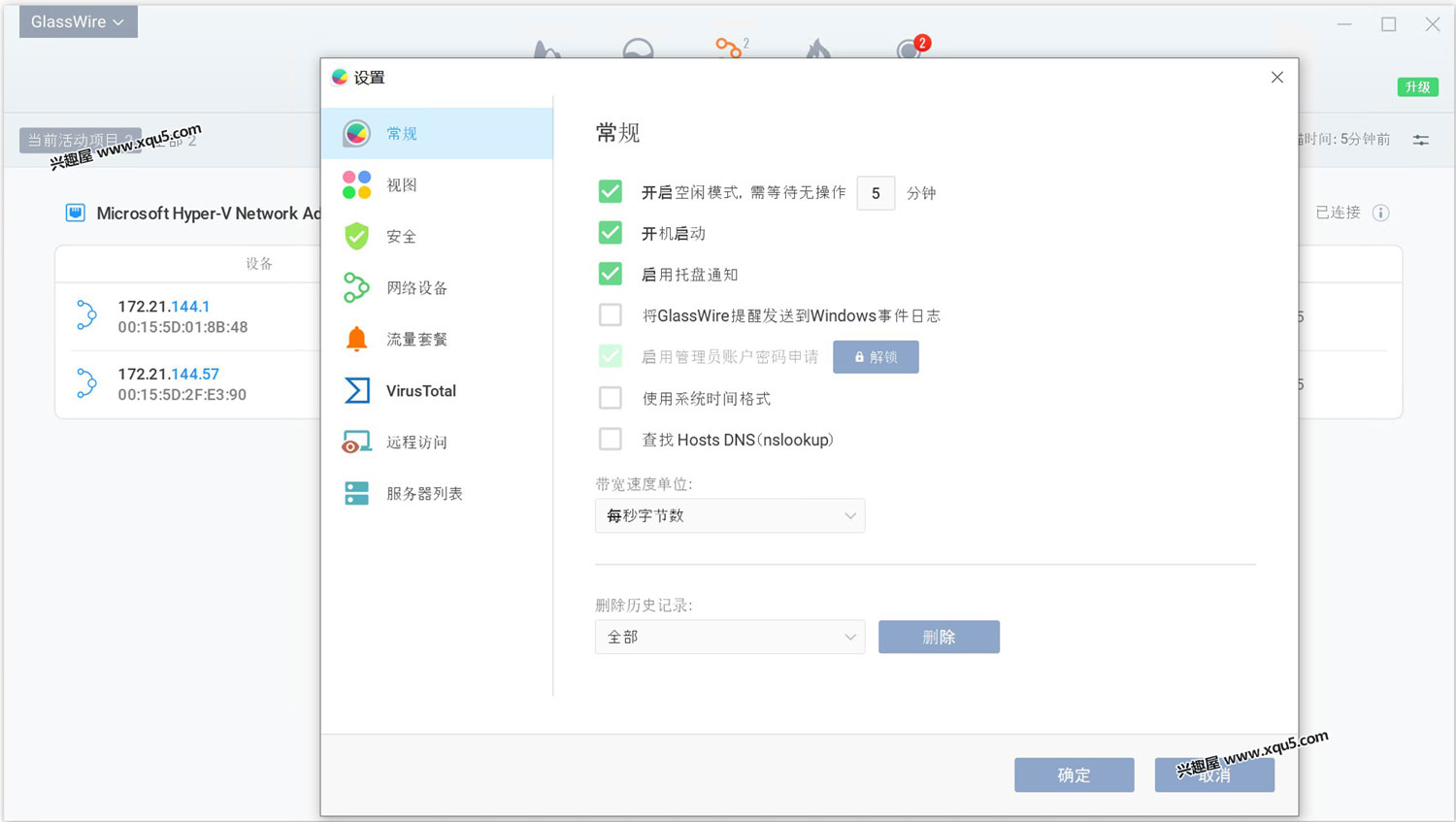This screenshot has width=1456, height=822.
Task: Click the 取消 cancel button
Action: point(1214,774)
